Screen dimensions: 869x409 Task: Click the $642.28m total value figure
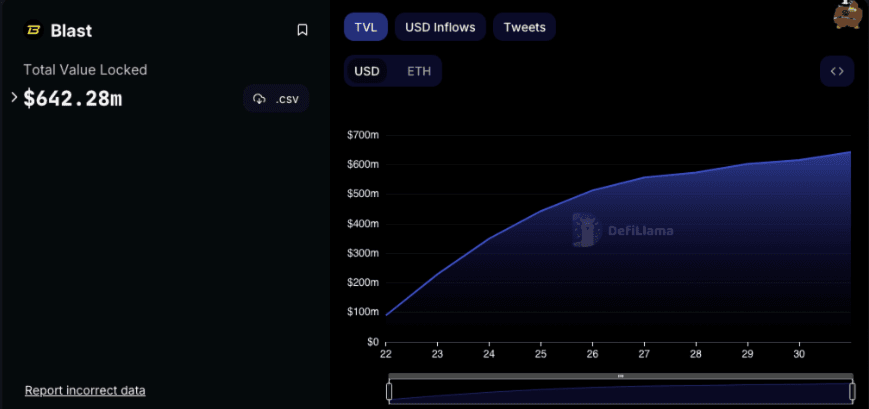72,98
